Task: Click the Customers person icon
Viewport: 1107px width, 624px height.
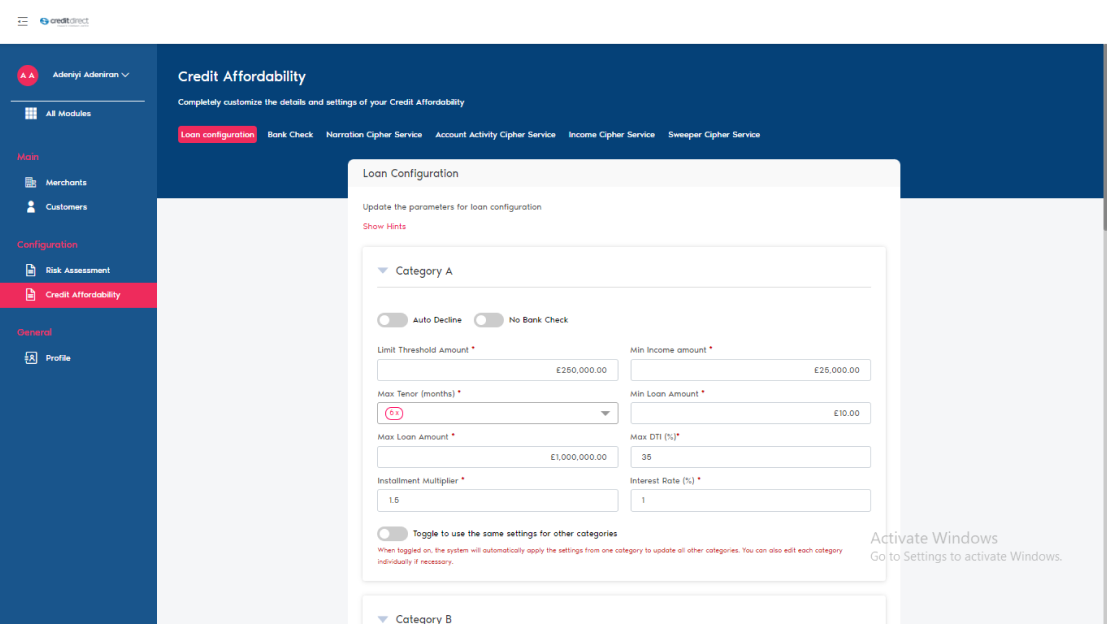Action: (x=31, y=206)
